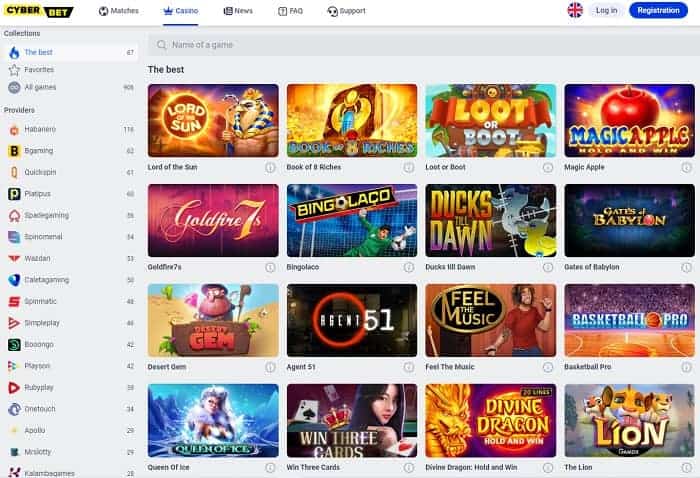Go to the FAQ page

(x=290, y=11)
